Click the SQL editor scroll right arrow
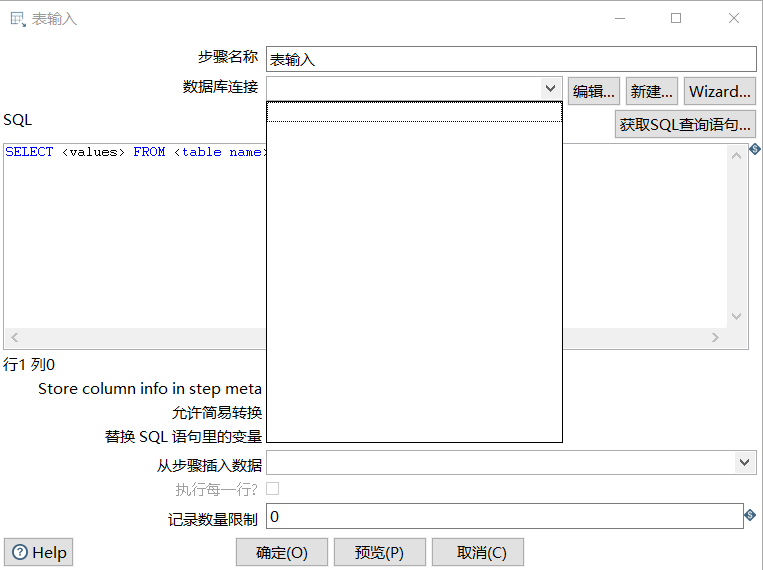Image resolution: width=763 pixels, height=570 pixels. [x=715, y=337]
